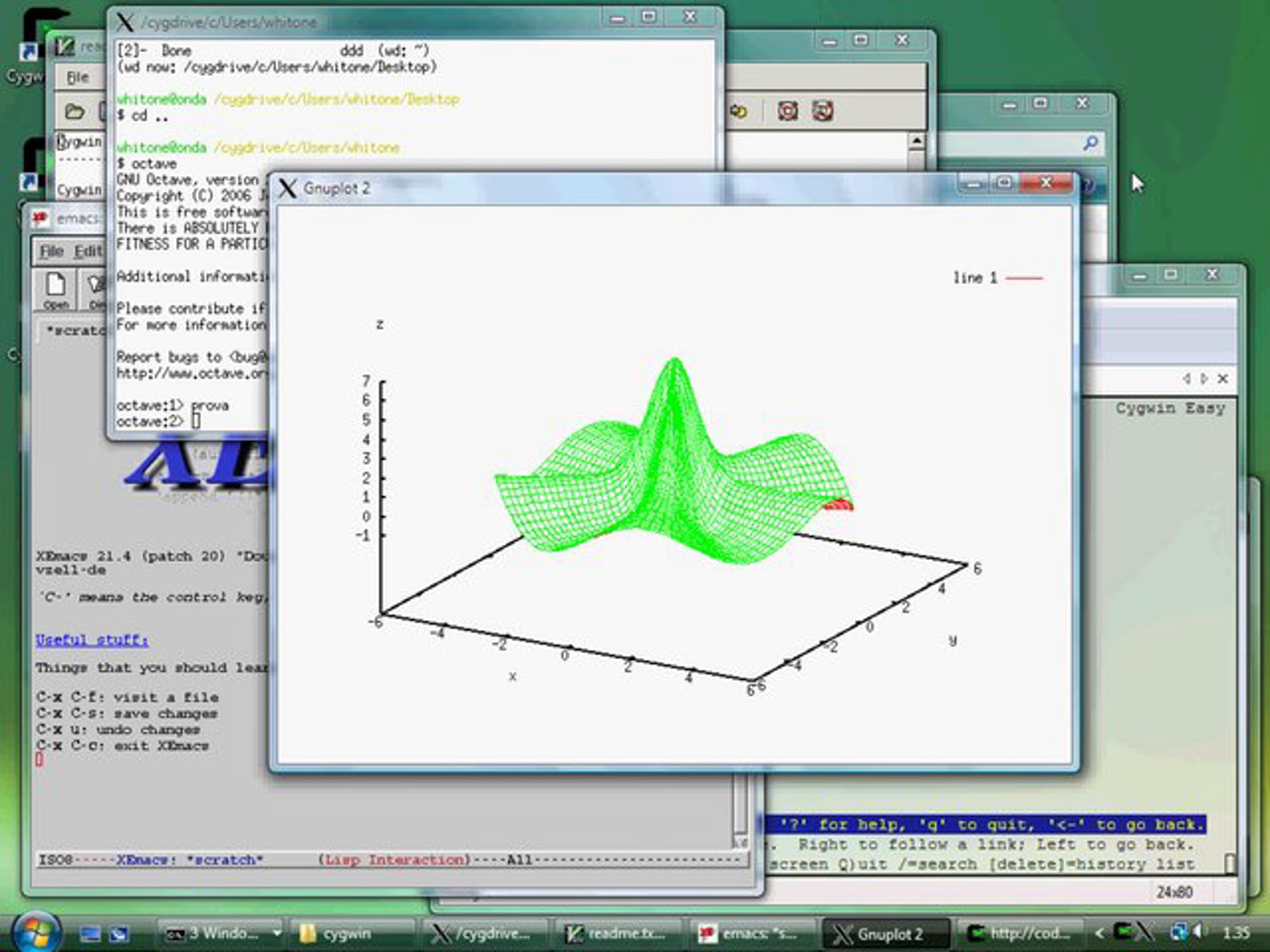This screenshot has width=1270, height=952.
Task: Expand the grouped '3 Windo...' taskbar dropdown
Action: (277, 933)
